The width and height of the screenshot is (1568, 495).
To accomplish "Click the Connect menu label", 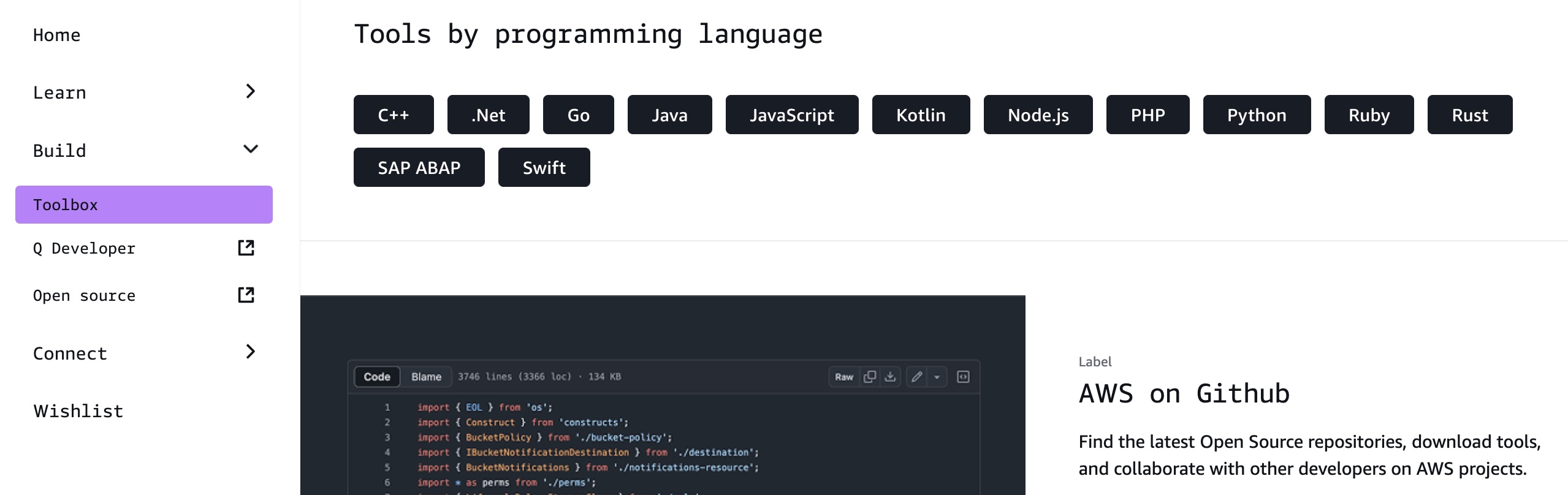I will click(70, 353).
